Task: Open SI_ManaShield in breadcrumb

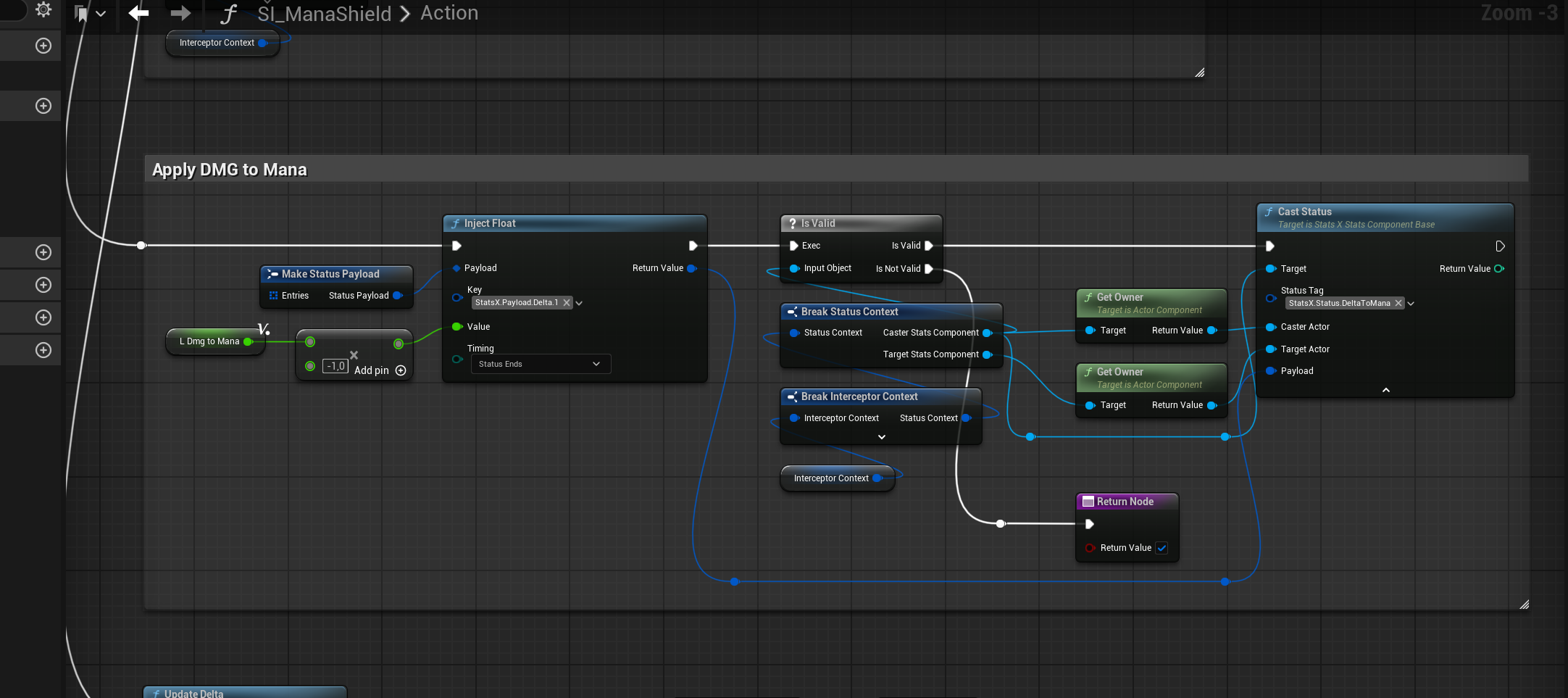Action: (324, 14)
